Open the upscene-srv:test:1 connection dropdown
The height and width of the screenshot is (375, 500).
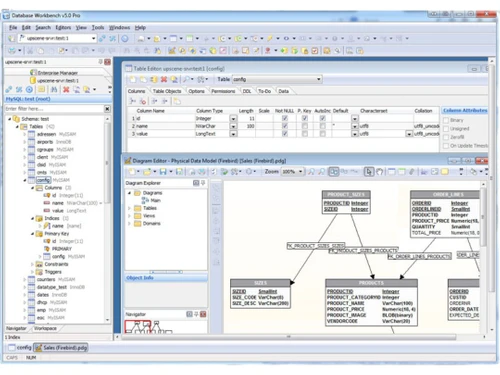(93, 39)
